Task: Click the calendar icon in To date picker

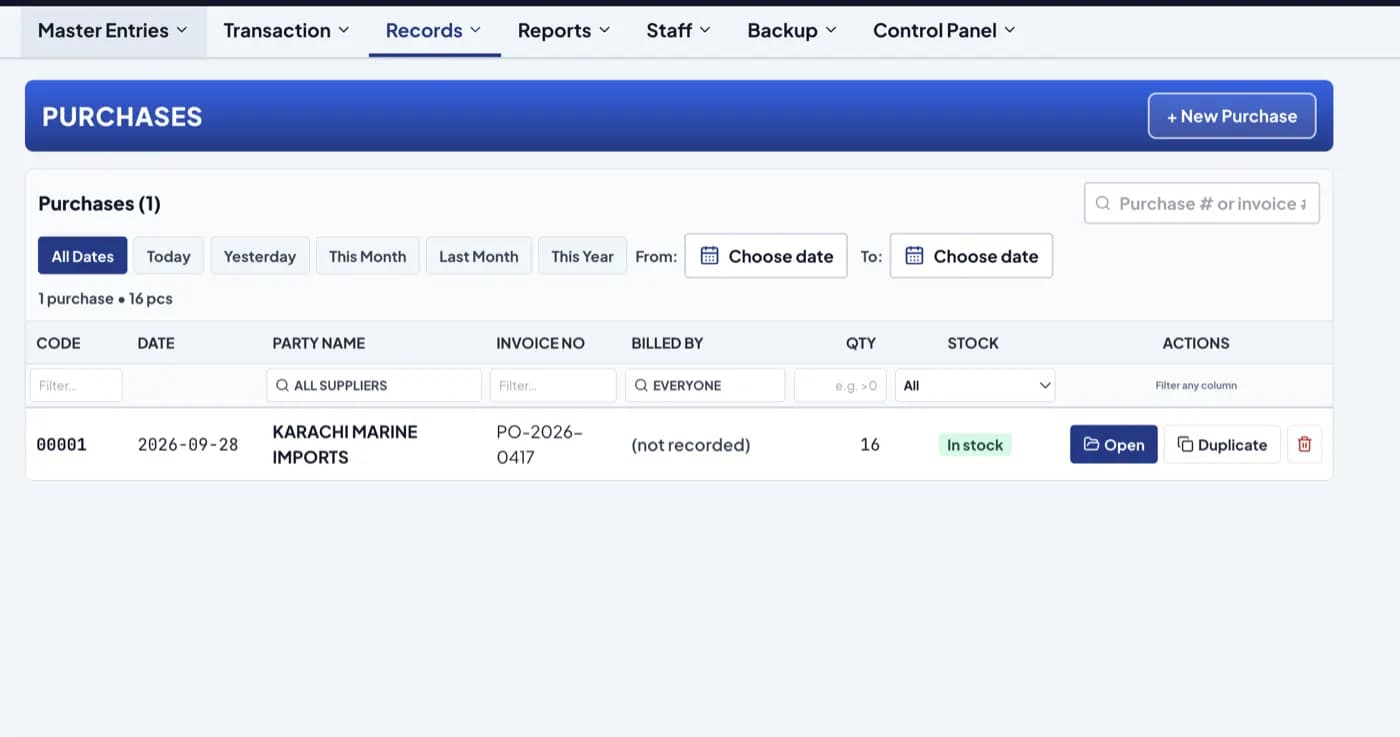Action: (x=914, y=256)
